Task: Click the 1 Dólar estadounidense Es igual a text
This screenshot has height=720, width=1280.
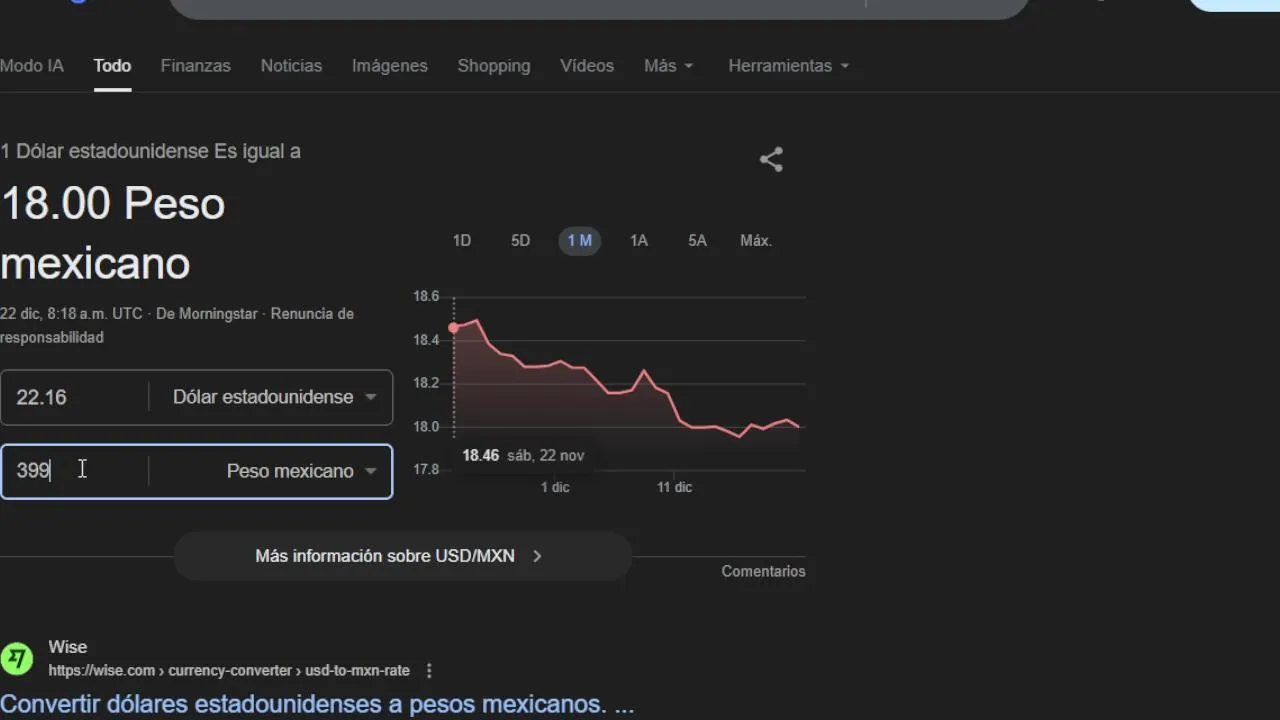Action: click(150, 151)
